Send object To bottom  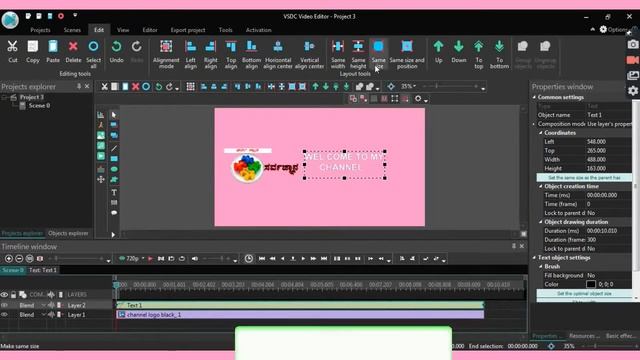click(499, 54)
